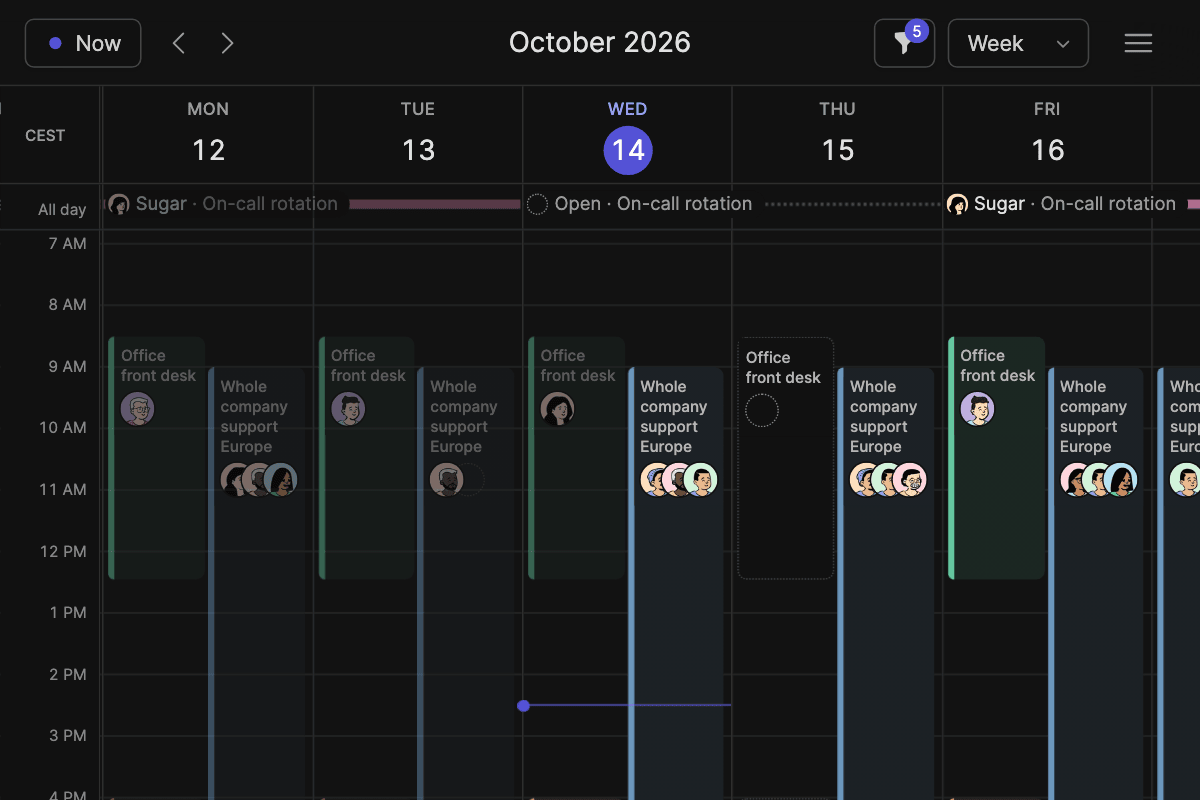Image resolution: width=1200 pixels, height=800 pixels.
Task: Click Sugar avatar on Friday on-call
Action: [958, 204]
